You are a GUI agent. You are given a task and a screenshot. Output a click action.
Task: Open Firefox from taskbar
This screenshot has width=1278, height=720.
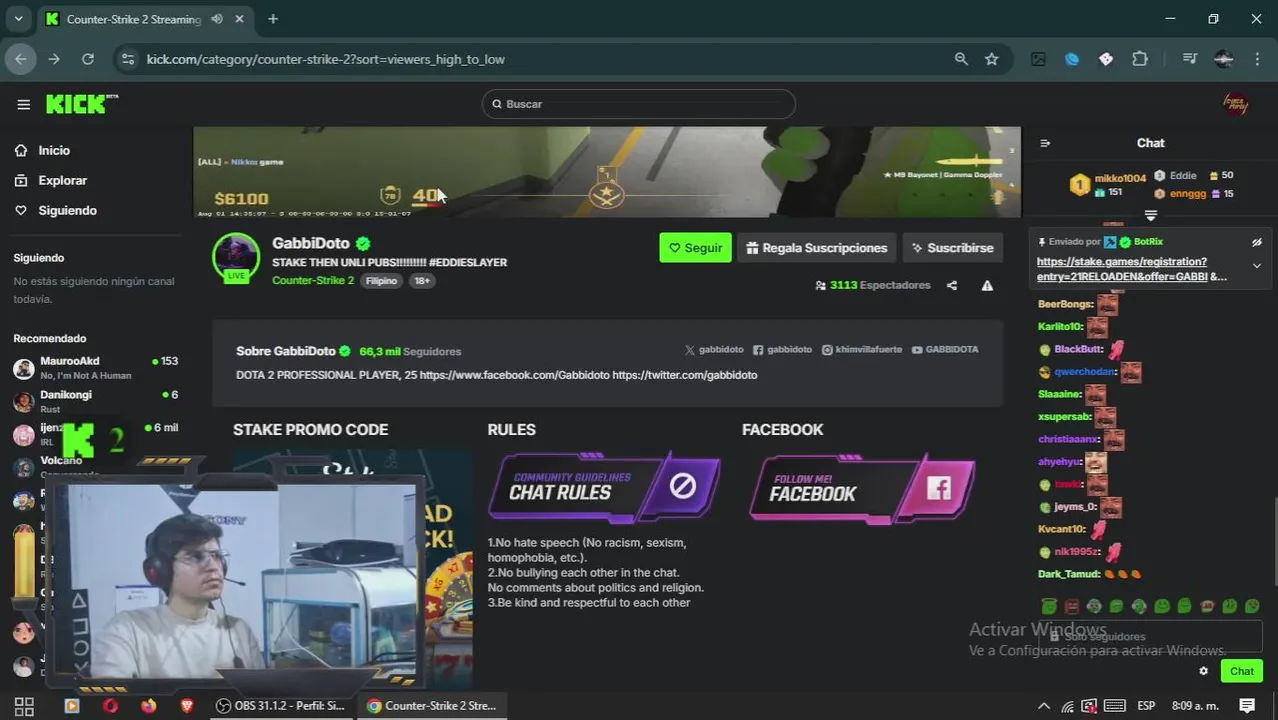pyautogui.click(x=149, y=705)
